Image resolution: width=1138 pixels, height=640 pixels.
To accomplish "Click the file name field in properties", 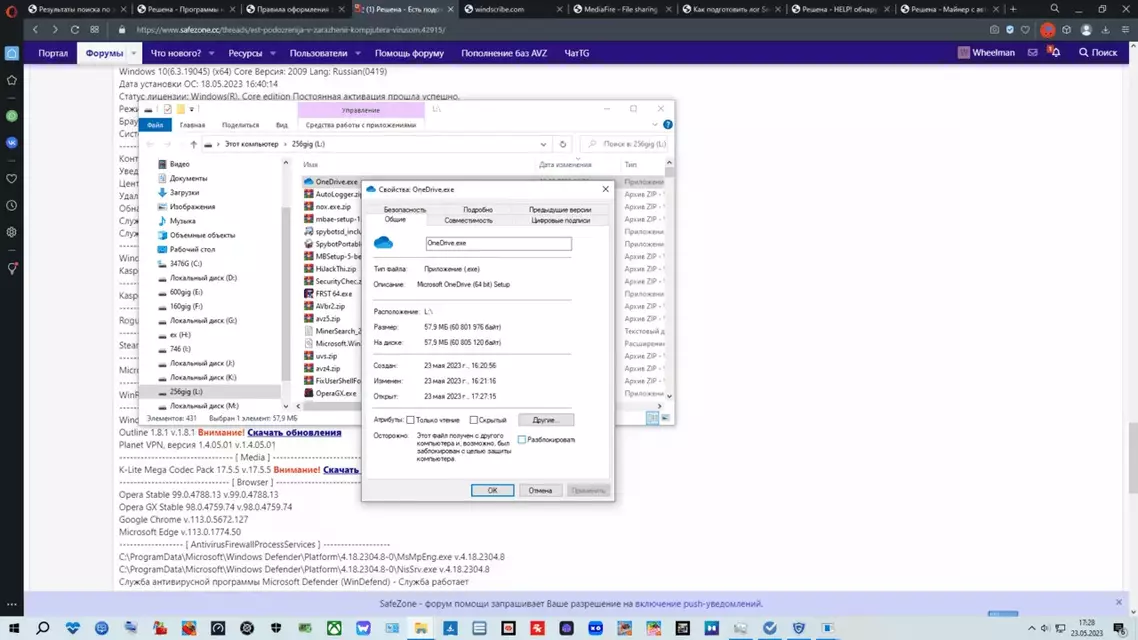I will pyautogui.click(x=498, y=243).
